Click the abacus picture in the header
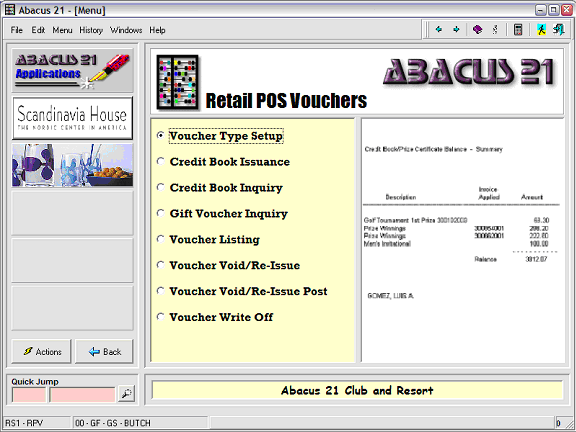Screen dimensions: 576x432 coord(177,82)
